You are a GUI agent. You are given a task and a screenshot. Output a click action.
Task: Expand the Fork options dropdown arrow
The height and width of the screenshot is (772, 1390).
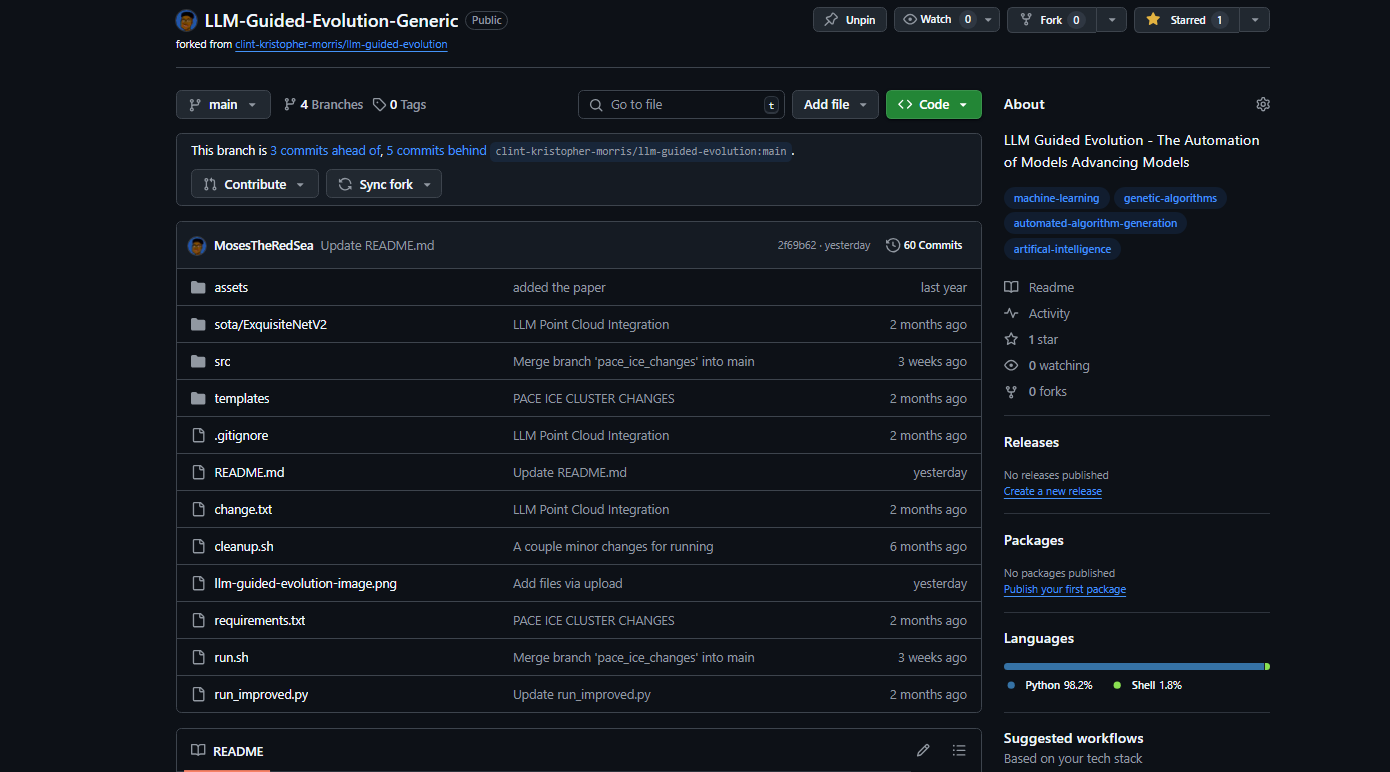(1111, 20)
